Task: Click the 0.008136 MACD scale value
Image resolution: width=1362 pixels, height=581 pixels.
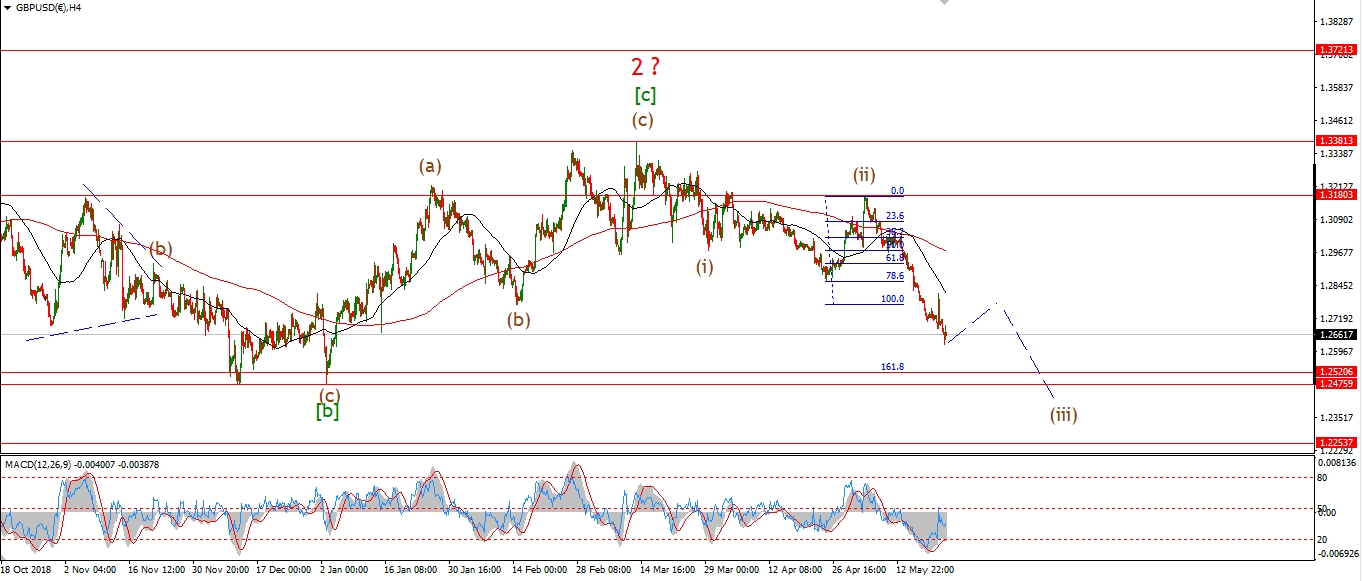Action: tap(1335, 463)
